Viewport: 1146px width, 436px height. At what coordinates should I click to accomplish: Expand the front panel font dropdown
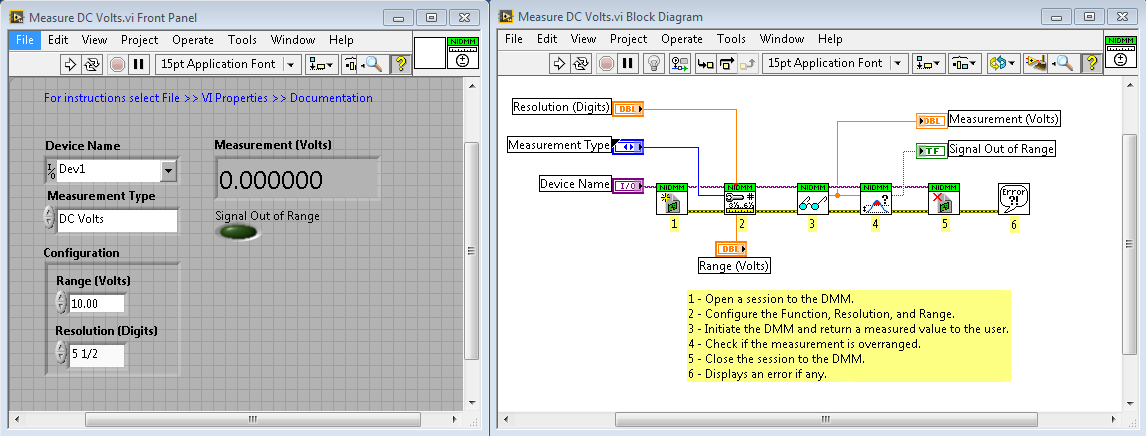pos(291,64)
